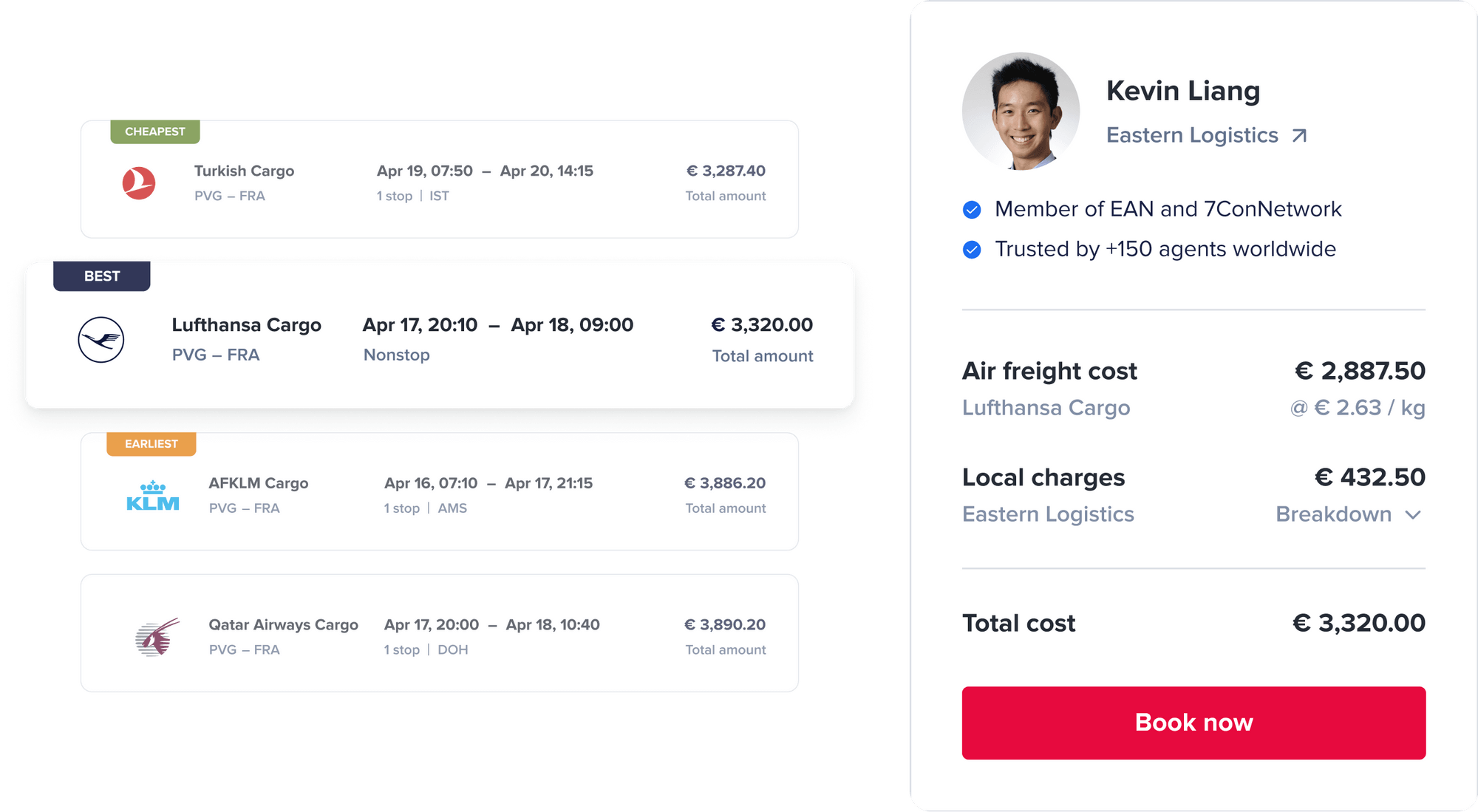Click the Lufthansa Cargo crane logo
This screenshot has width=1478, height=812.
(x=101, y=340)
